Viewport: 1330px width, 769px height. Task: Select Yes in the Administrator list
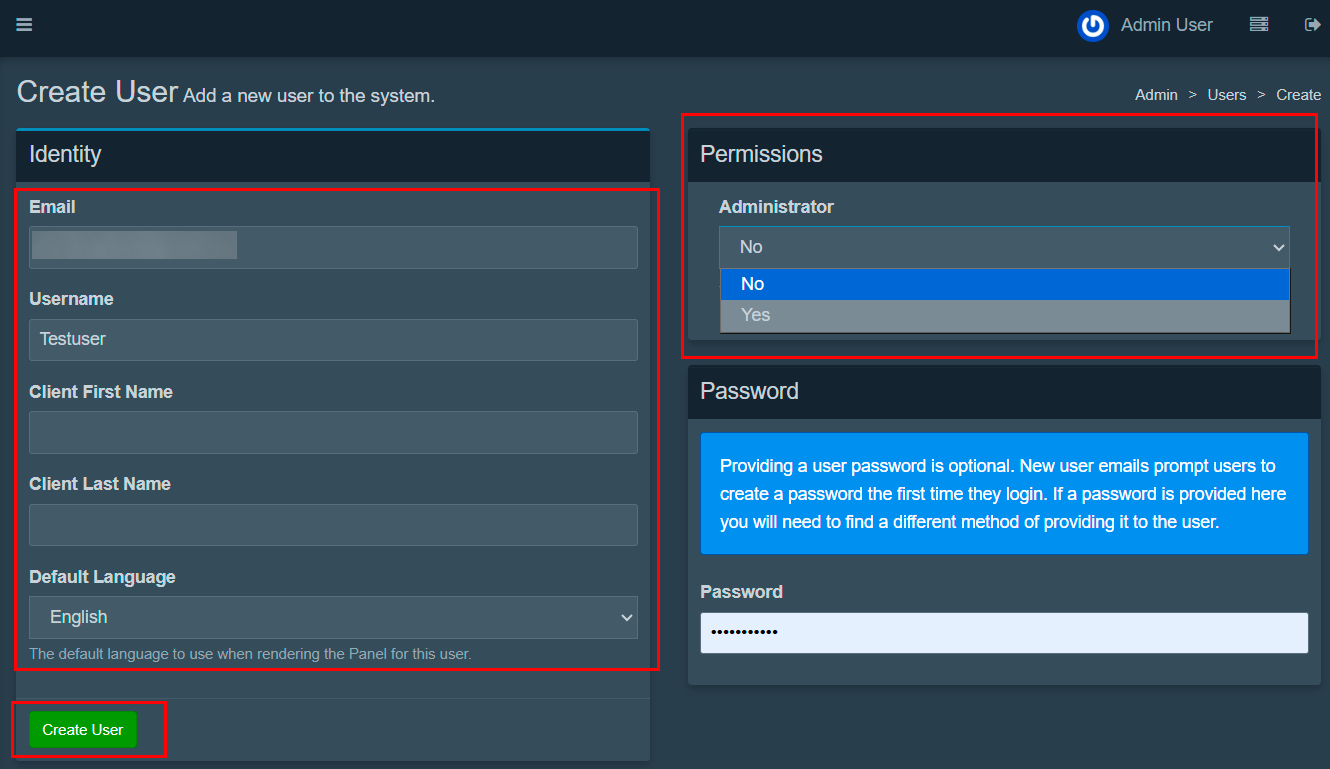(1004, 315)
